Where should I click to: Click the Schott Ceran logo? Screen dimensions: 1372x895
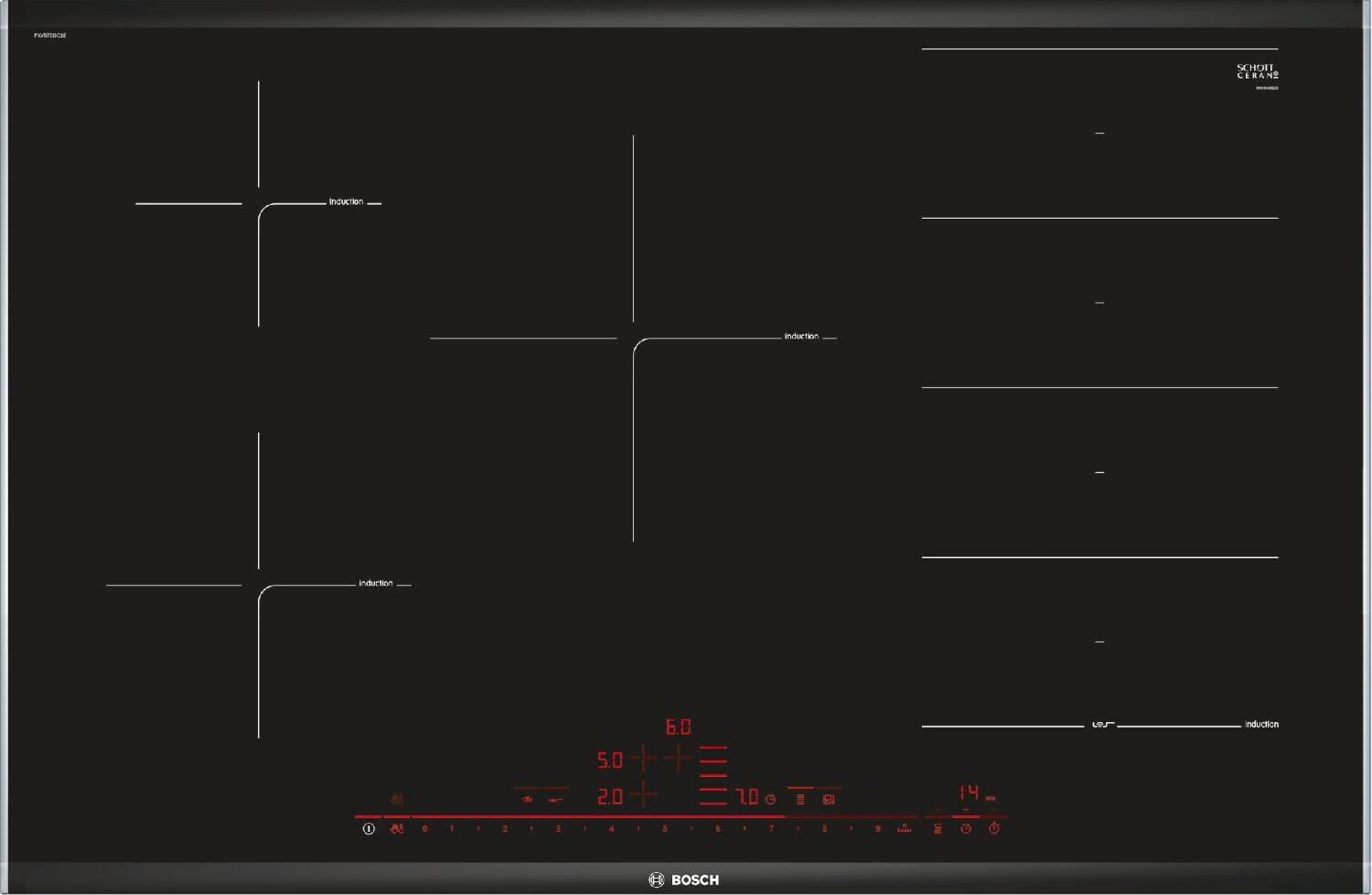[x=1257, y=71]
